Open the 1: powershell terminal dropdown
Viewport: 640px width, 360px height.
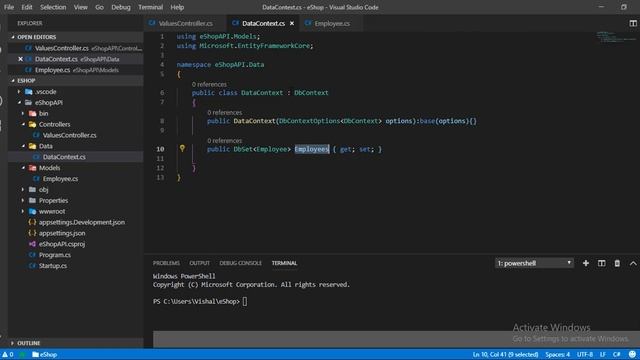[534, 263]
